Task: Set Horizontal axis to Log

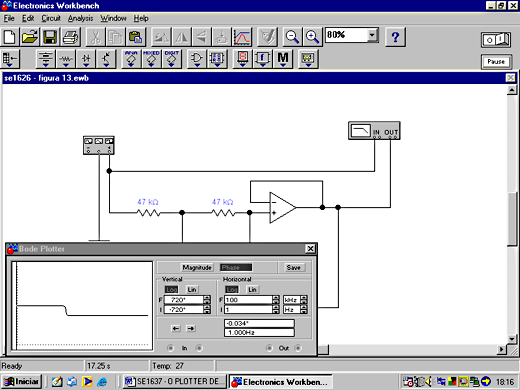Action: pos(232,289)
